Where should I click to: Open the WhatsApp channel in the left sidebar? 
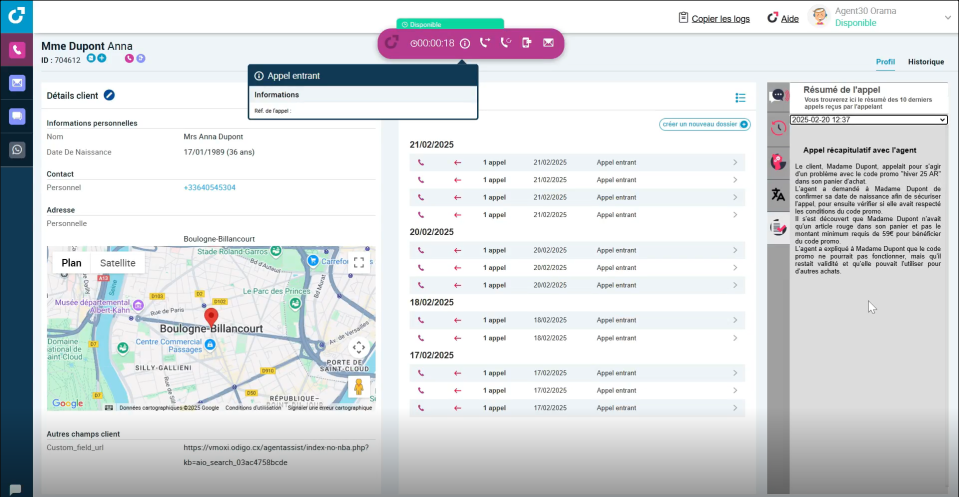coord(17,150)
